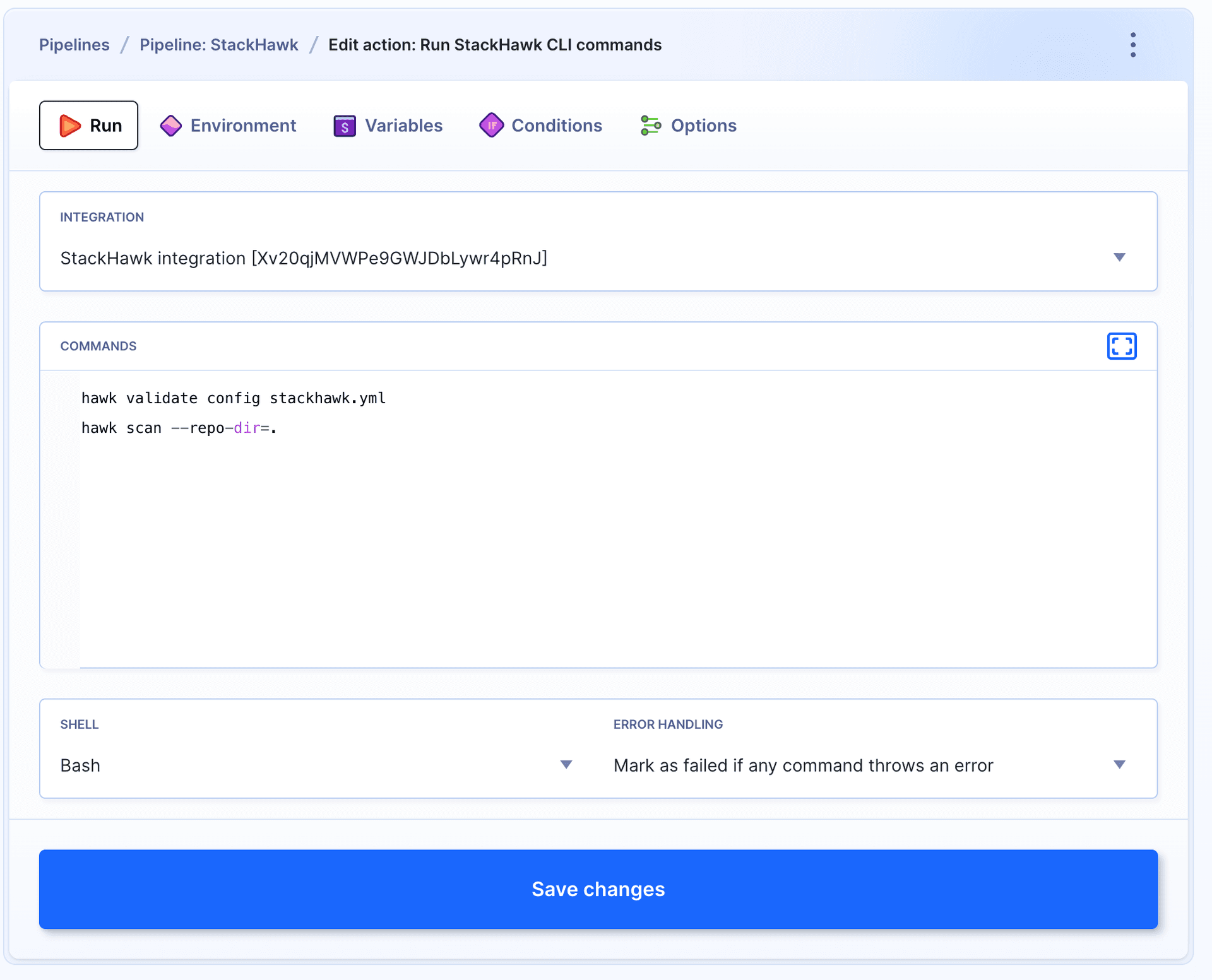Click the pink diamond Environment icon
1212x980 pixels.
coord(171,126)
